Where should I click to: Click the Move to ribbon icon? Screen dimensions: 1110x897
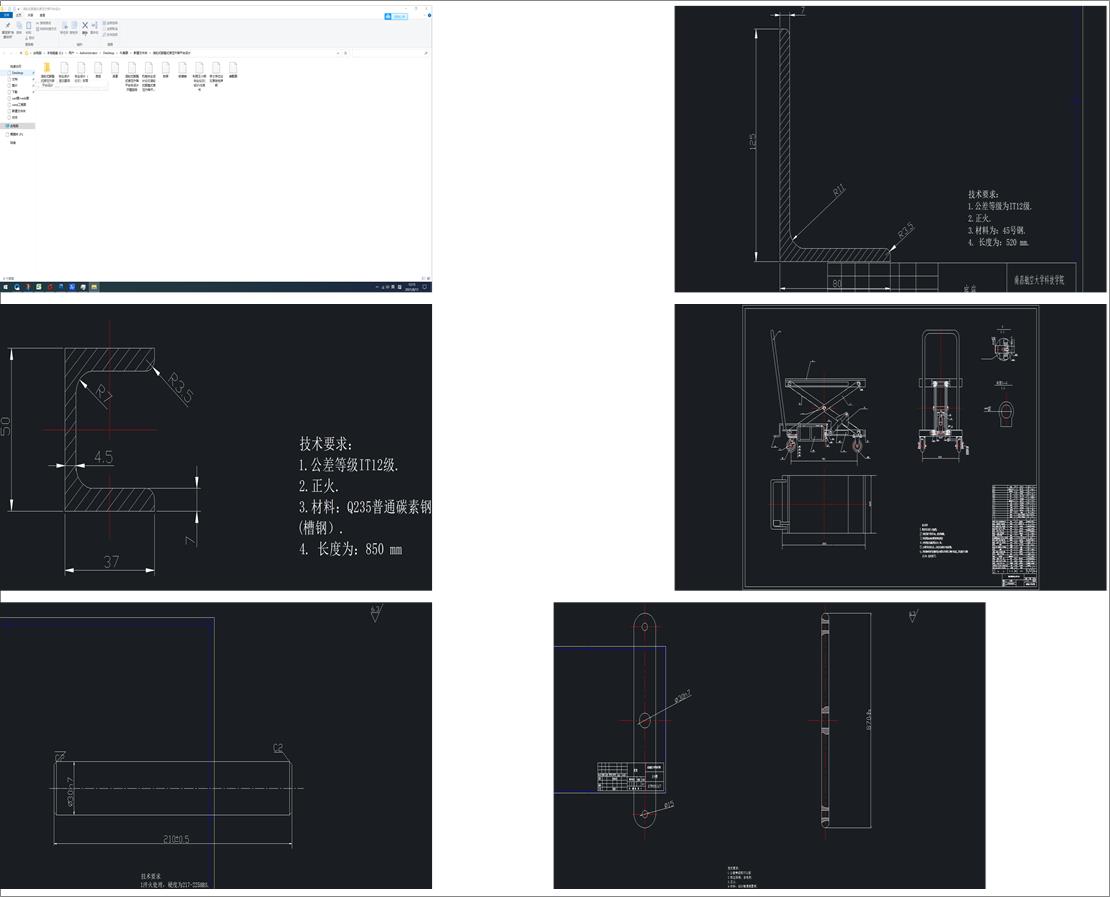[65, 26]
